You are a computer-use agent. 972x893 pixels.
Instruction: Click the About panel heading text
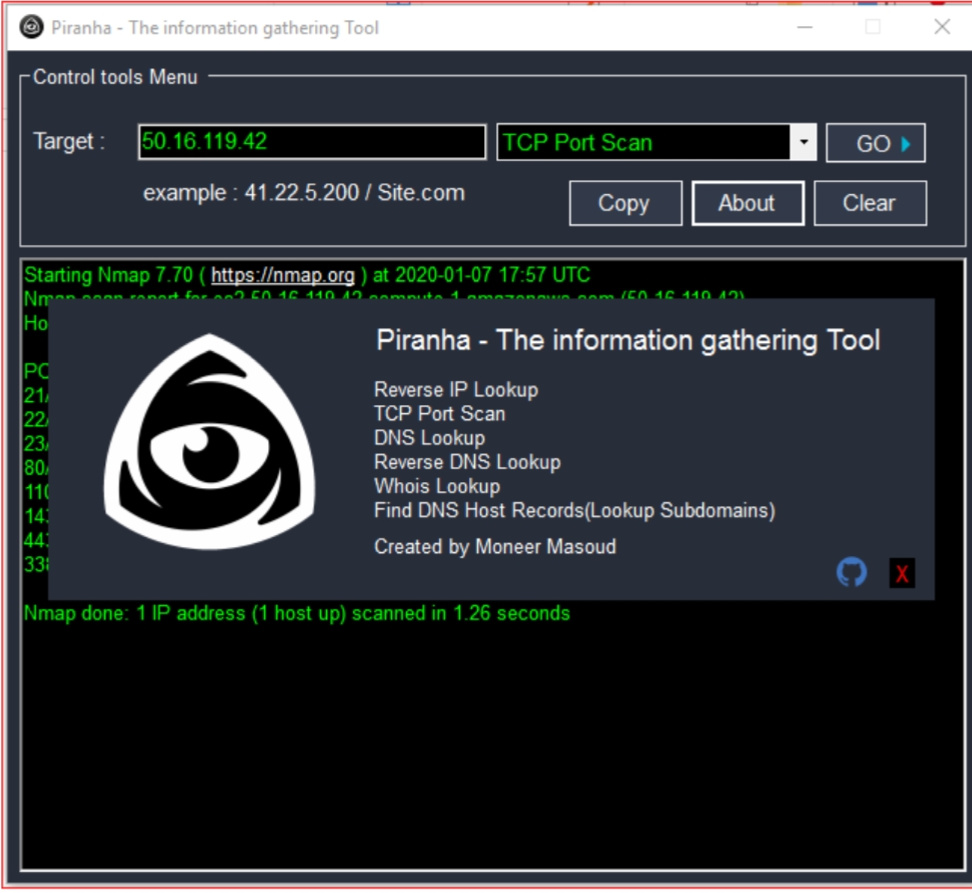628,340
